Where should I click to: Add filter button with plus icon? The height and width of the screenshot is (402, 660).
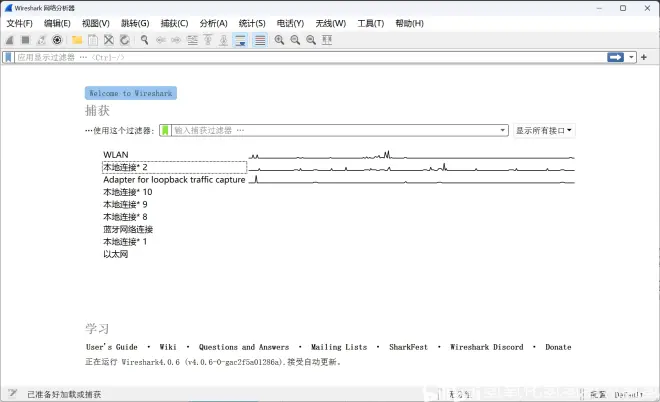644,57
